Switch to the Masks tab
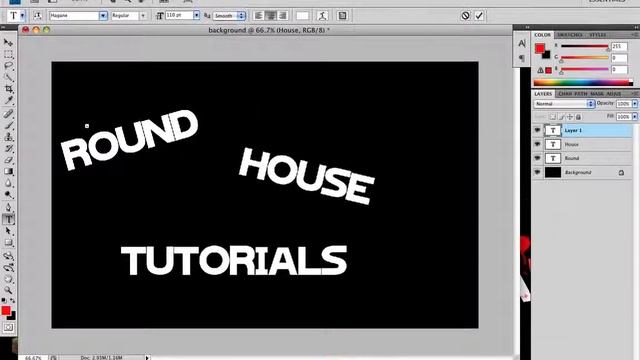The width and height of the screenshot is (640, 360). click(597, 94)
